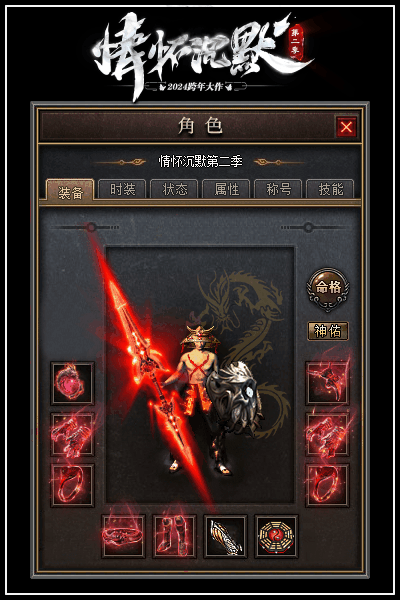400x600 pixels.
Task: Open the 状态 tab
Action: pos(175,189)
